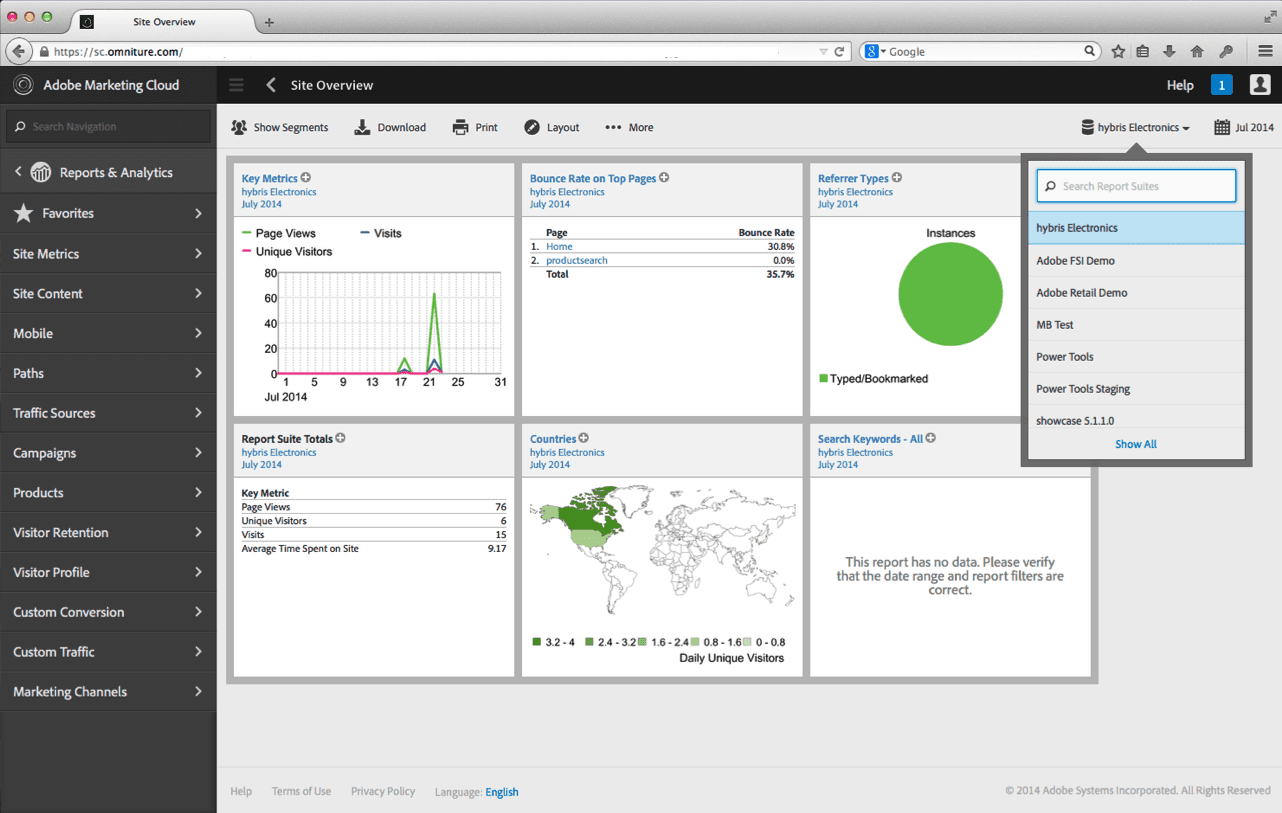
Task: Click plus icon next to Bounce Rate on Top Pages
Action: click(x=664, y=178)
